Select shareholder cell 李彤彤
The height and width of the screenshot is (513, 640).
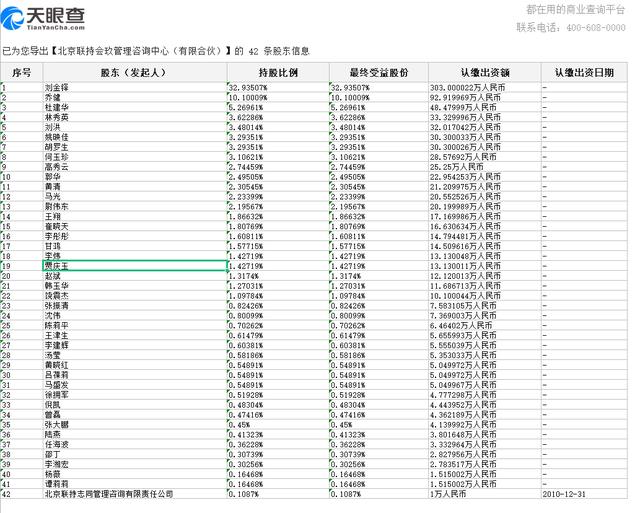135,236
